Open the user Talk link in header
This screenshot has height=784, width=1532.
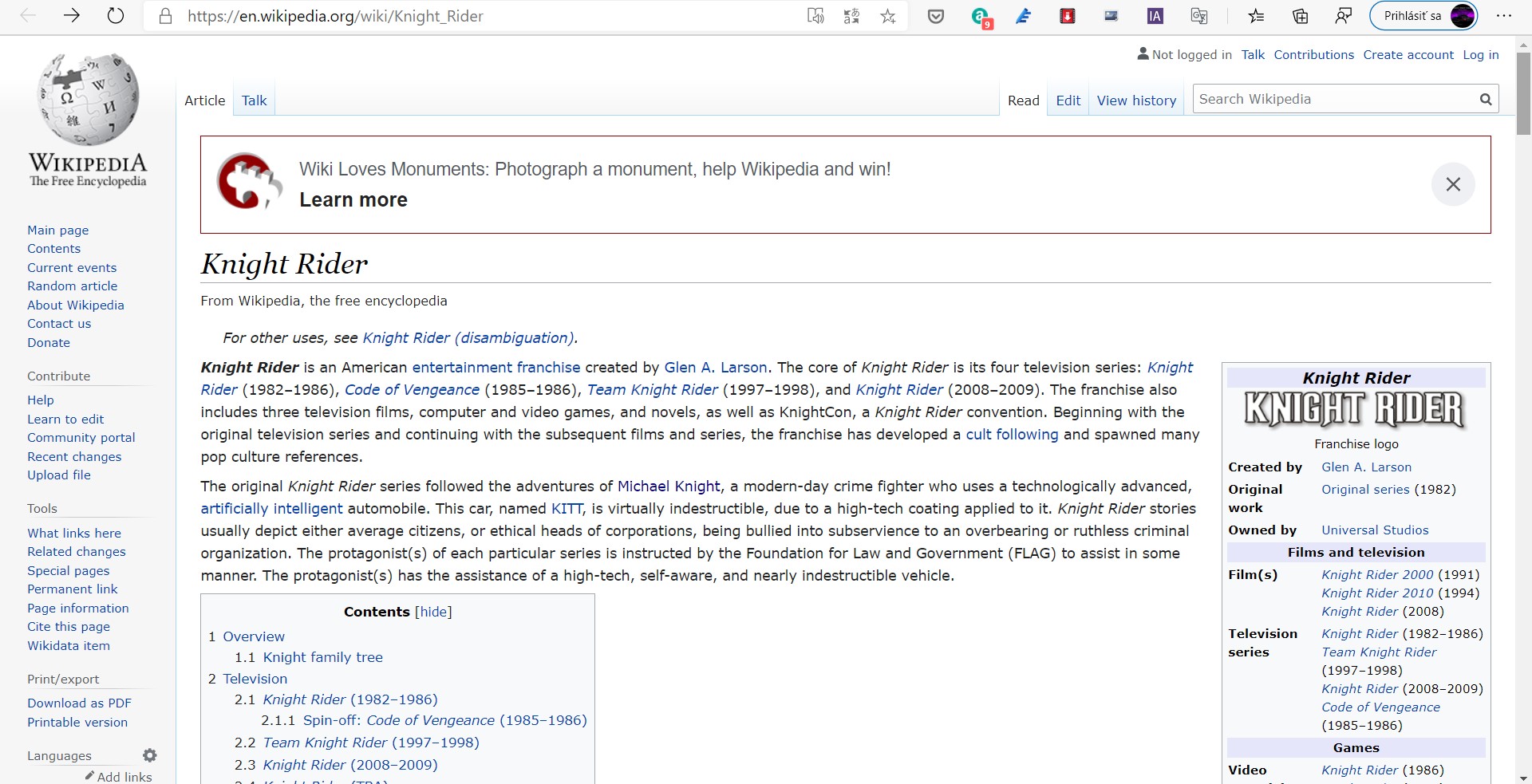(x=1253, y=54)
